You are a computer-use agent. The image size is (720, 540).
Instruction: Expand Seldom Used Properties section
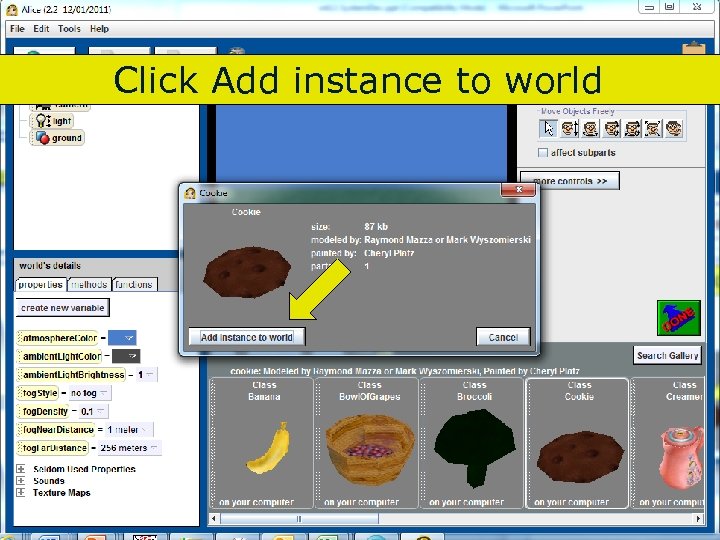(x=21, y=469)
